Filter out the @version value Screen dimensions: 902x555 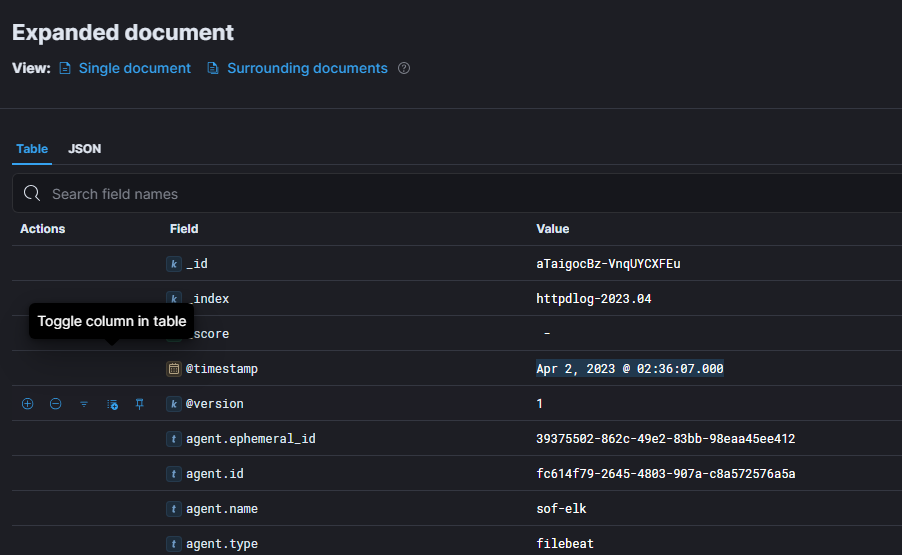56,404
